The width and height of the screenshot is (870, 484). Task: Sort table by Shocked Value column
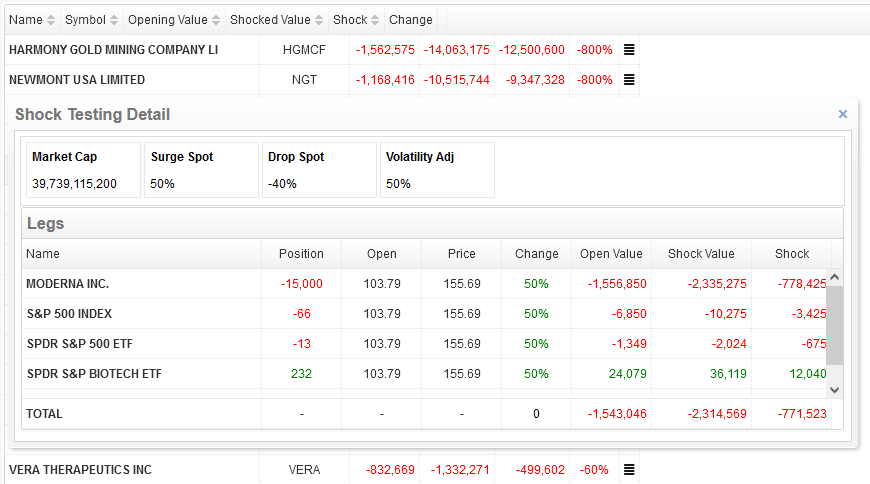click(x=277, y=20)
